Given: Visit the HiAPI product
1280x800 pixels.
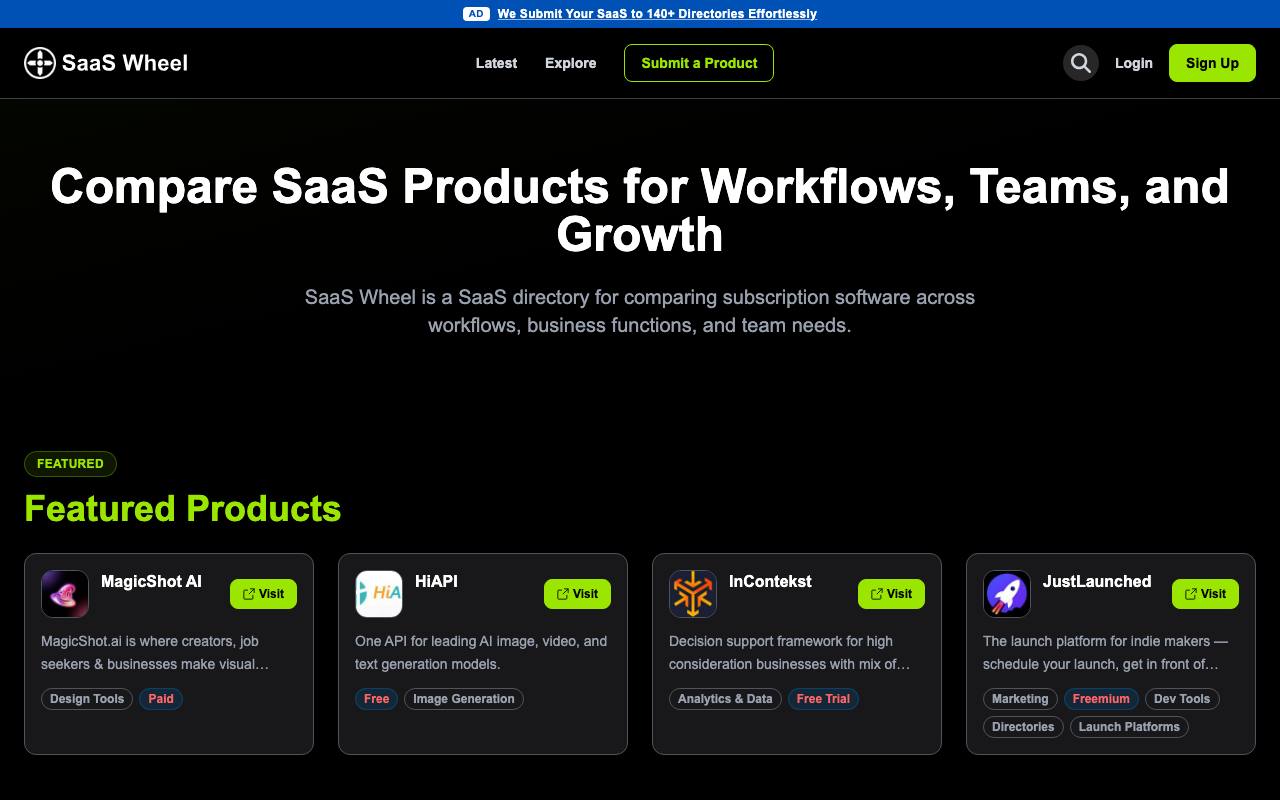Looking at the screenshot, I should [x=577, y=594].
